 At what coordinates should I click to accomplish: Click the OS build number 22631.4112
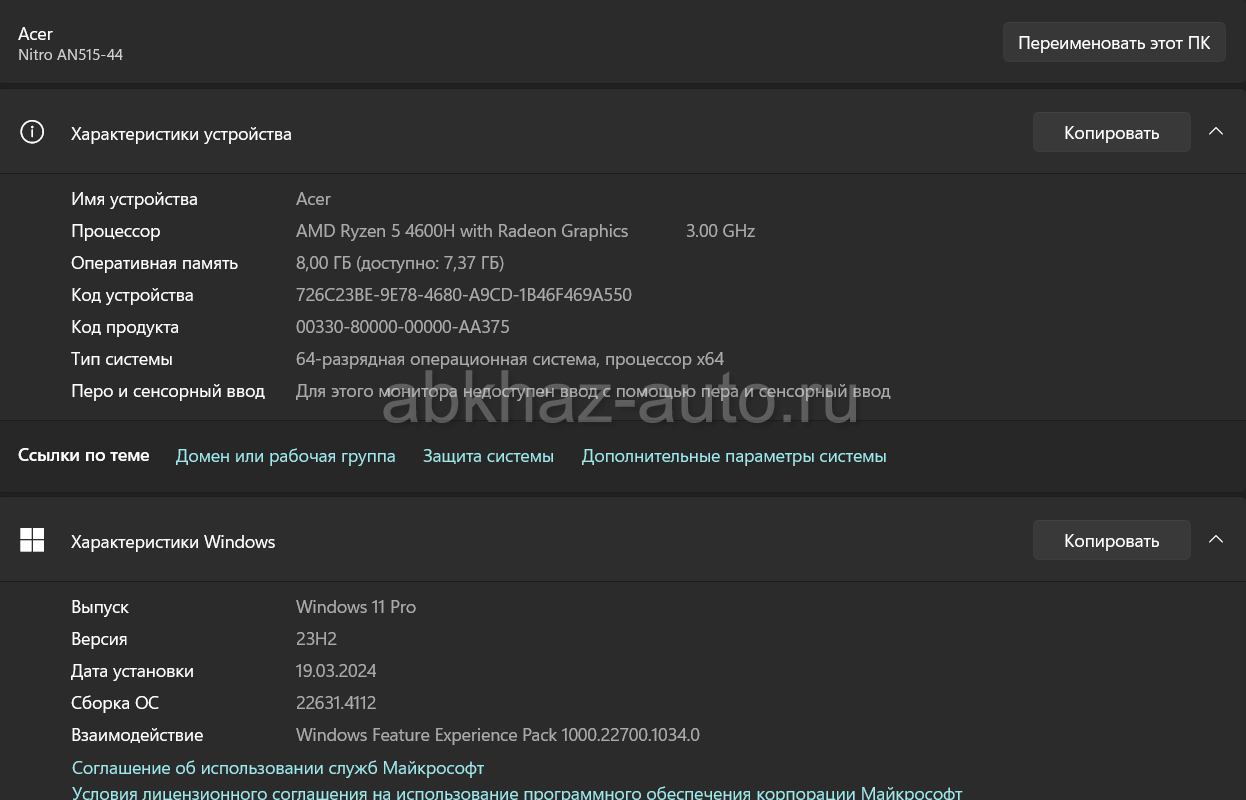(336, 703)
